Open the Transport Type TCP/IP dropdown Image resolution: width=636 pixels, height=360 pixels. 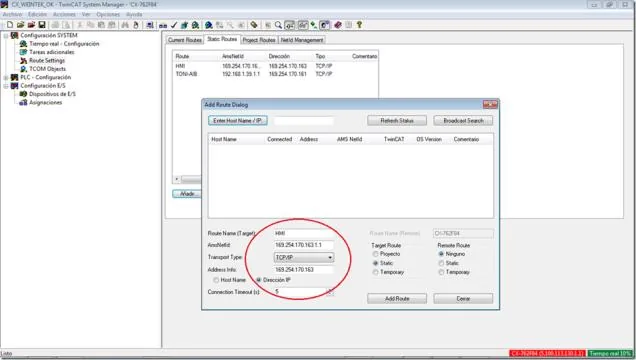tap(304, 257)
